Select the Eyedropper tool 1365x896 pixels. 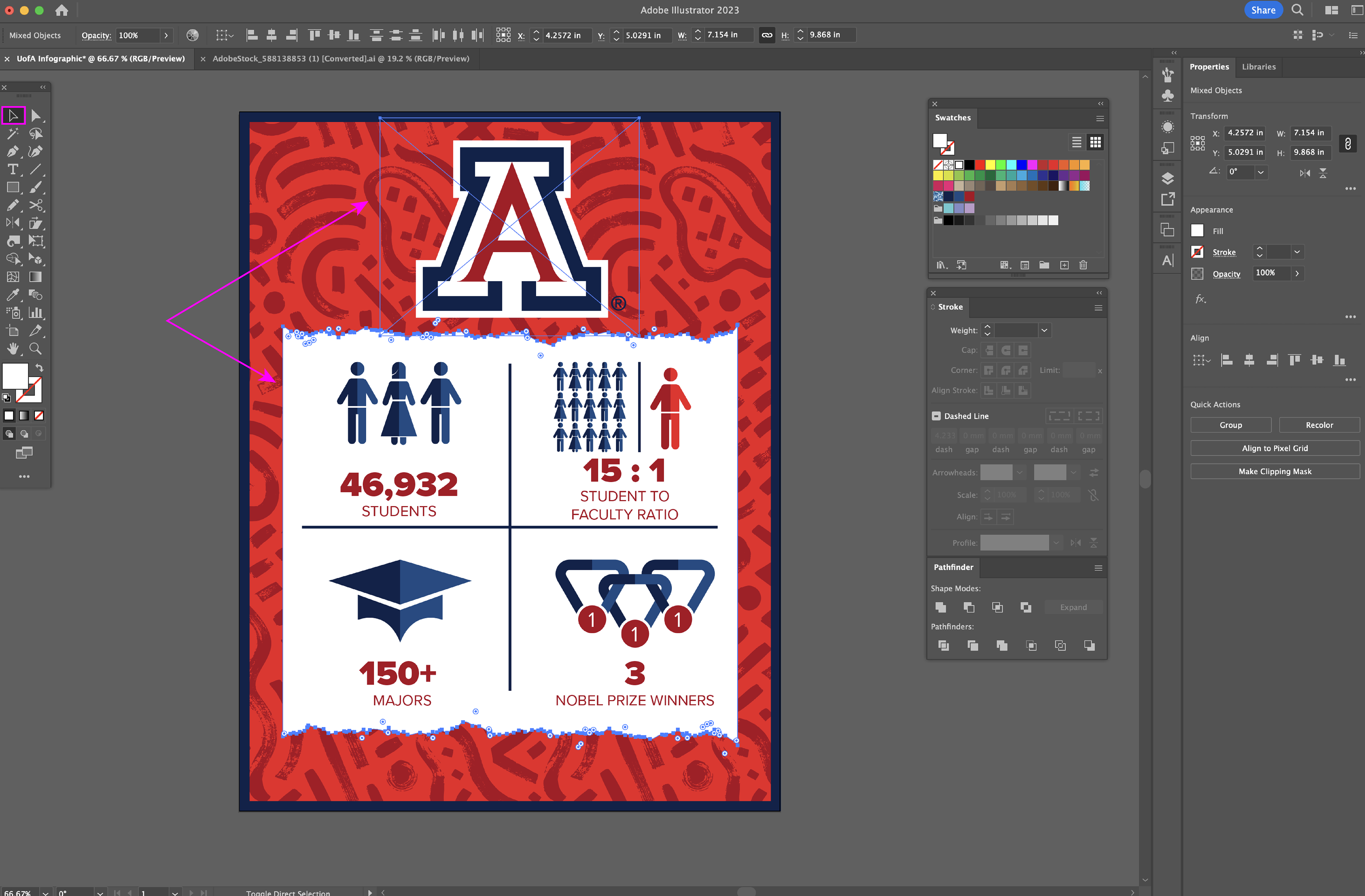13,295
